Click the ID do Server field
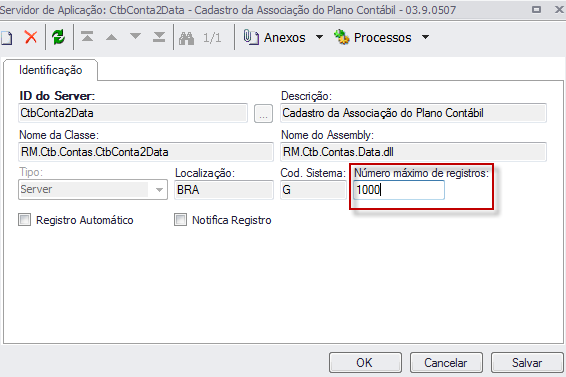Image resolution: width=566 pixels, height=377 pixels. (133, 113)
